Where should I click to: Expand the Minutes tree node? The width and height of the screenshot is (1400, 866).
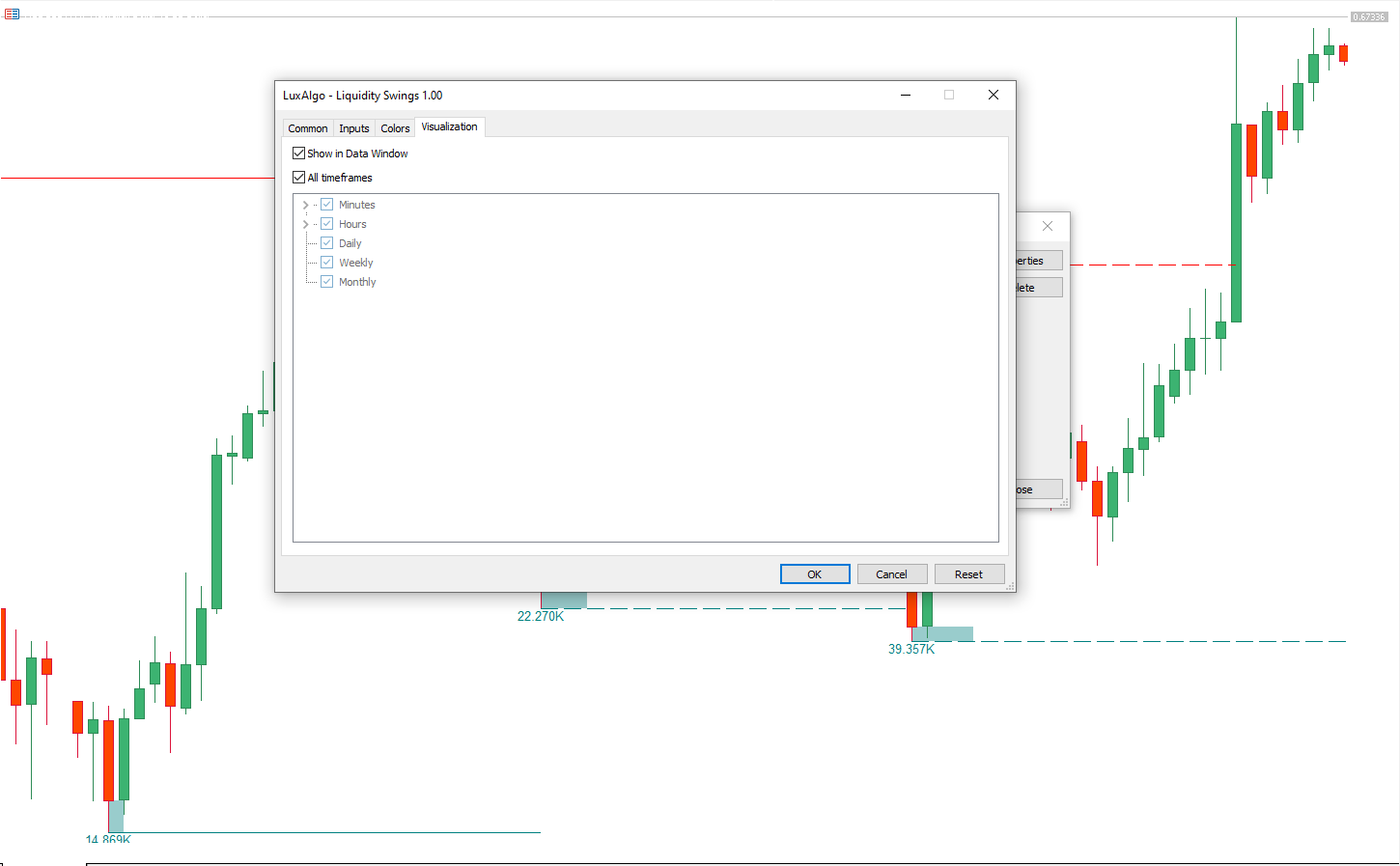coord(306,205)
